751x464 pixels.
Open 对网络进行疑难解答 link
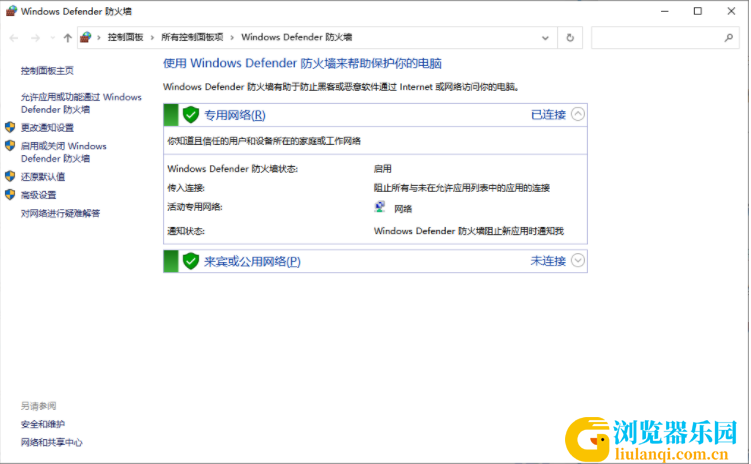(x=60, y=214)
